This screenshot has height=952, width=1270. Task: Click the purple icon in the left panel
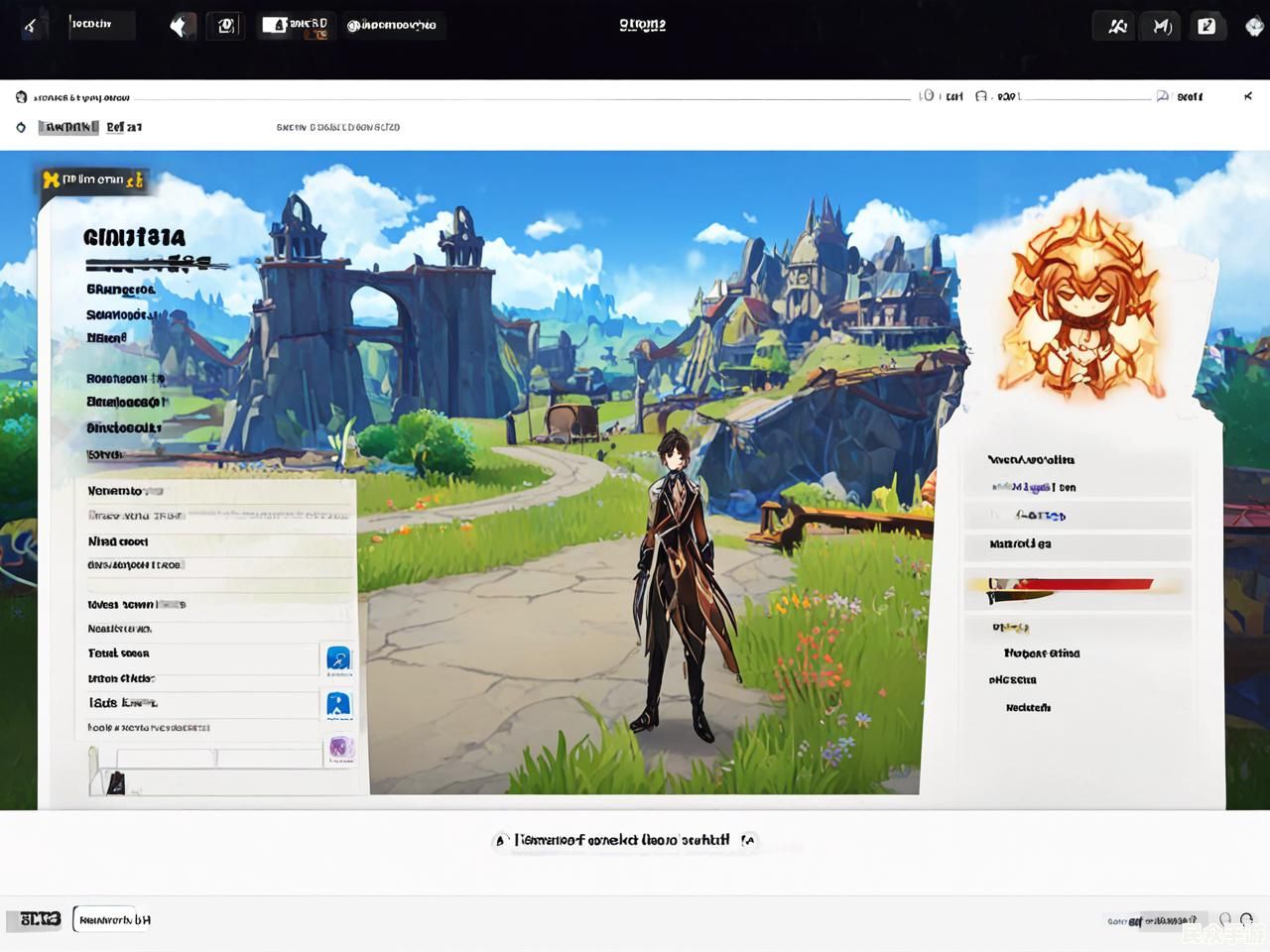(340, 748)
